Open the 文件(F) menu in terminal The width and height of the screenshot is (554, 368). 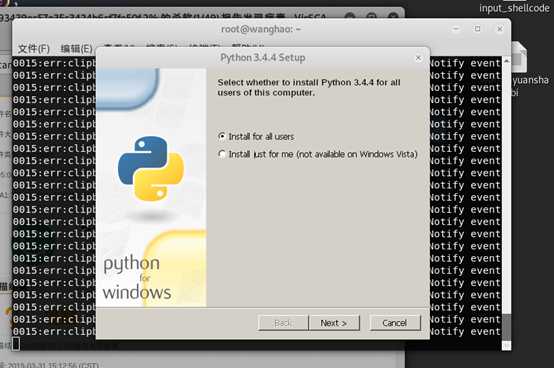34,48
